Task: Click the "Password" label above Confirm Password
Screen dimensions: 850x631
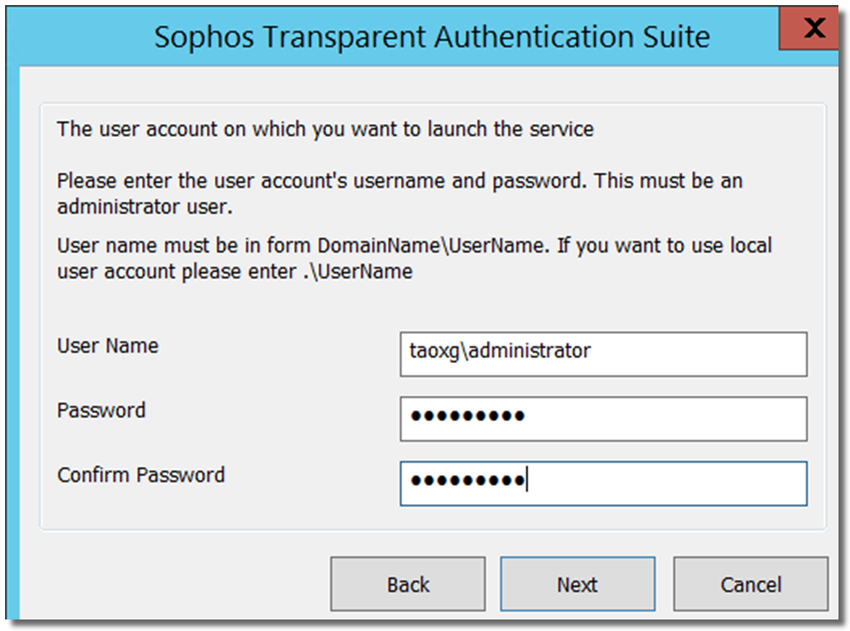Action: tap(101, 410)
